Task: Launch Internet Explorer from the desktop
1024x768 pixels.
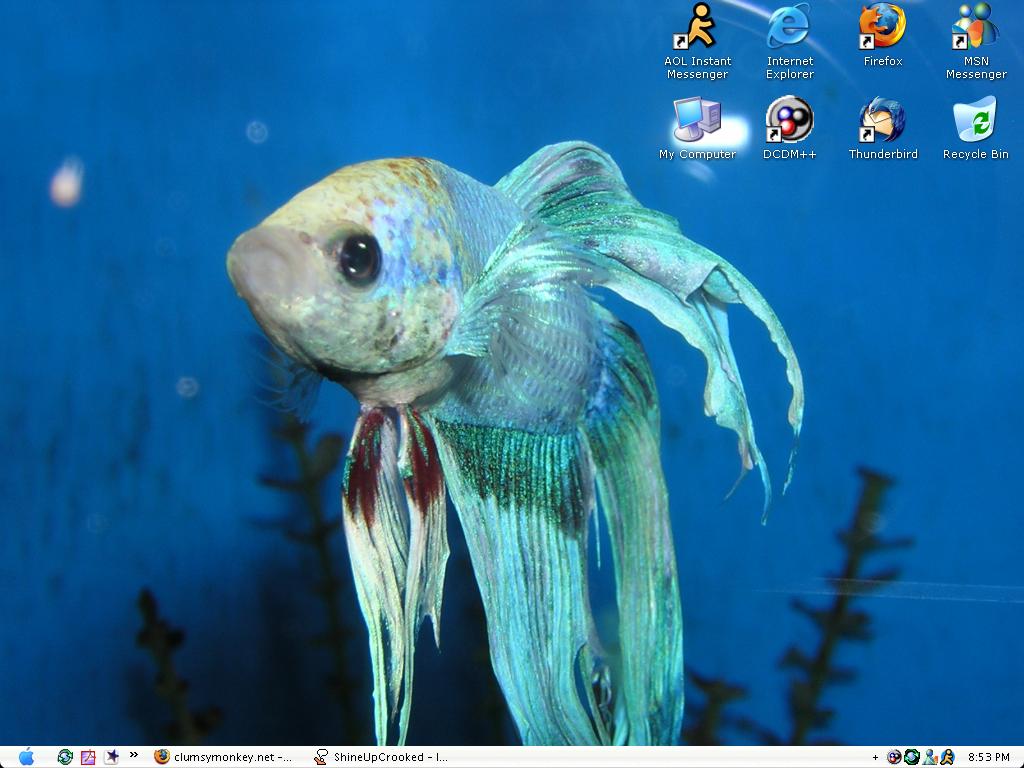Action: [x=789, y=27]
